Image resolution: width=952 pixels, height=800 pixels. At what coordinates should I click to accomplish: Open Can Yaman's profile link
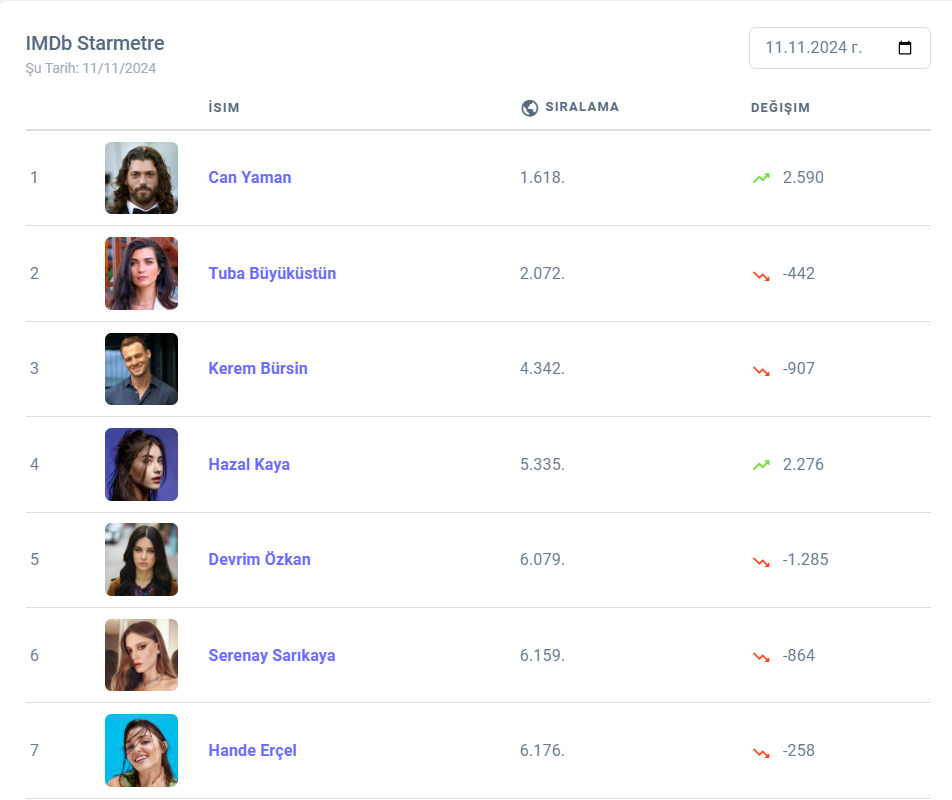point(250,178)
